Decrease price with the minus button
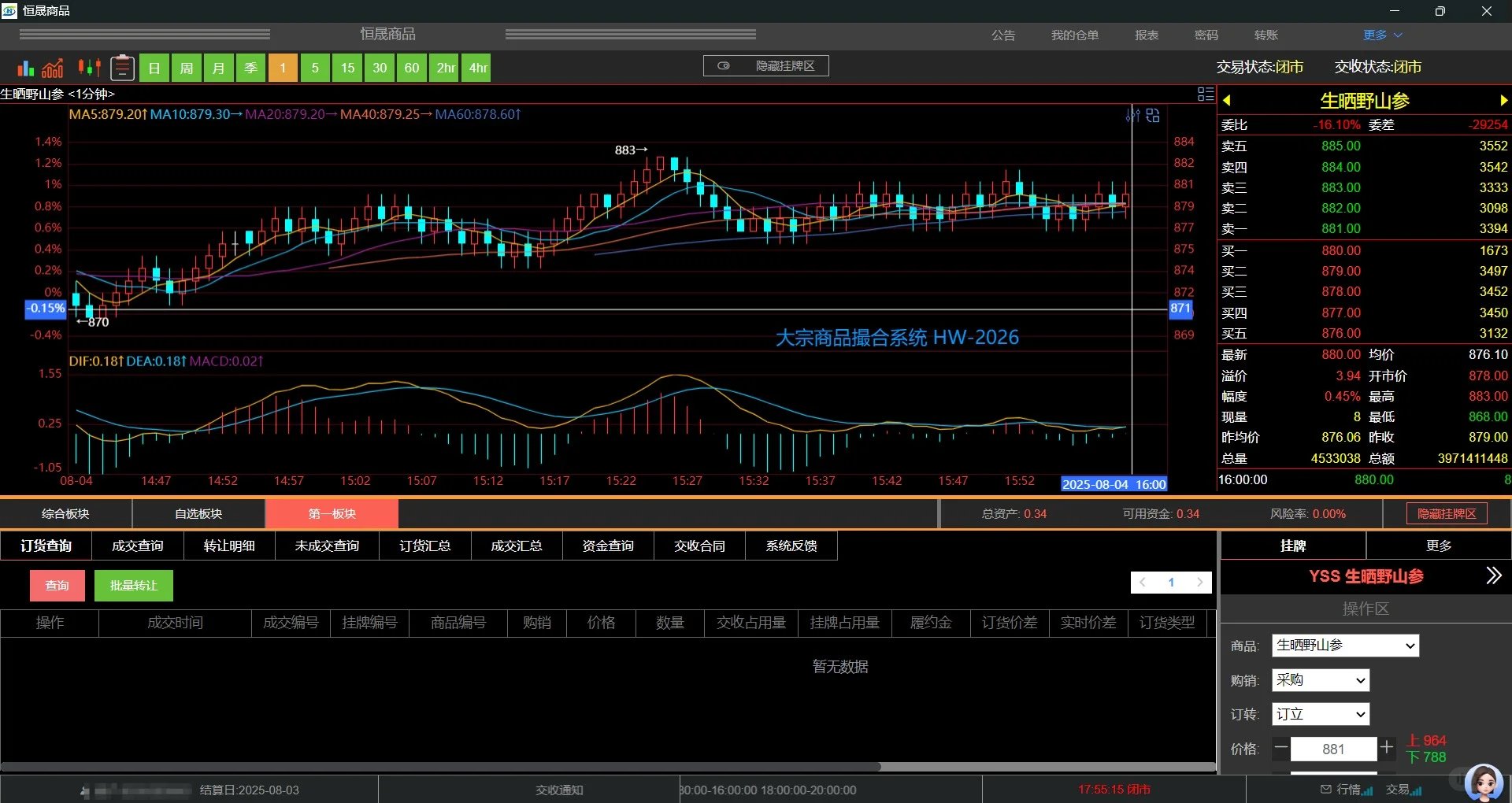This screenshot has height=803, width=1512. point(1281,748)
